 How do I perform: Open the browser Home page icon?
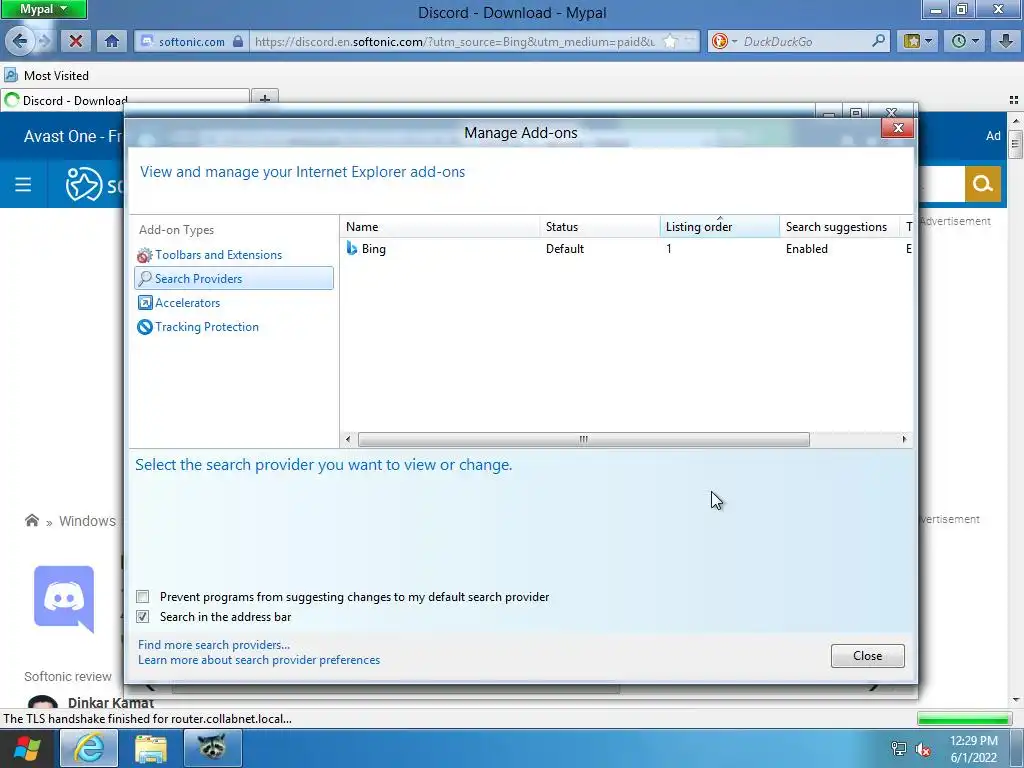pos(112,41)
